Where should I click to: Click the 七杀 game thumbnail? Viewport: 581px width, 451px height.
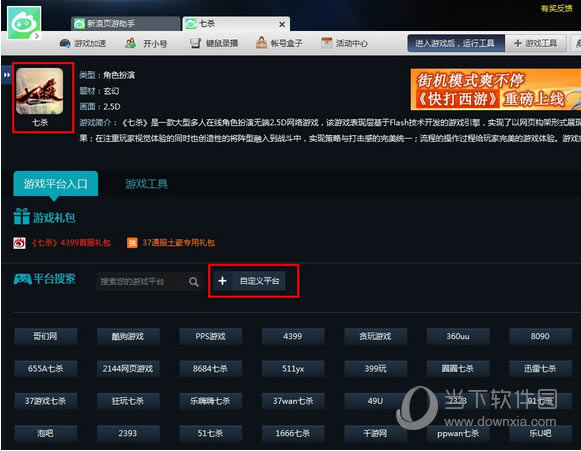coord(40,91)
